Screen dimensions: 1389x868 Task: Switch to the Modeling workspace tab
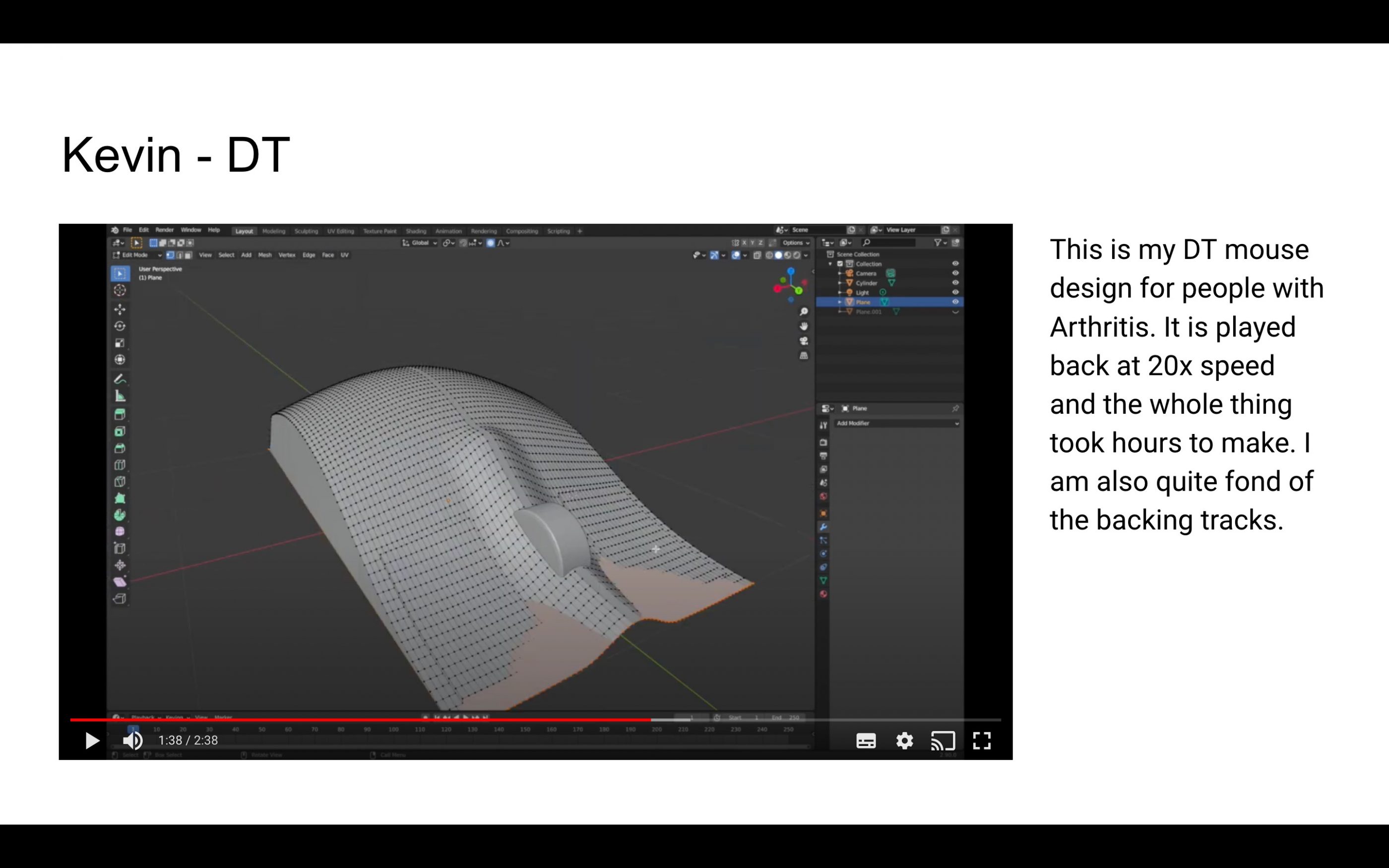[x=274, y=231]
